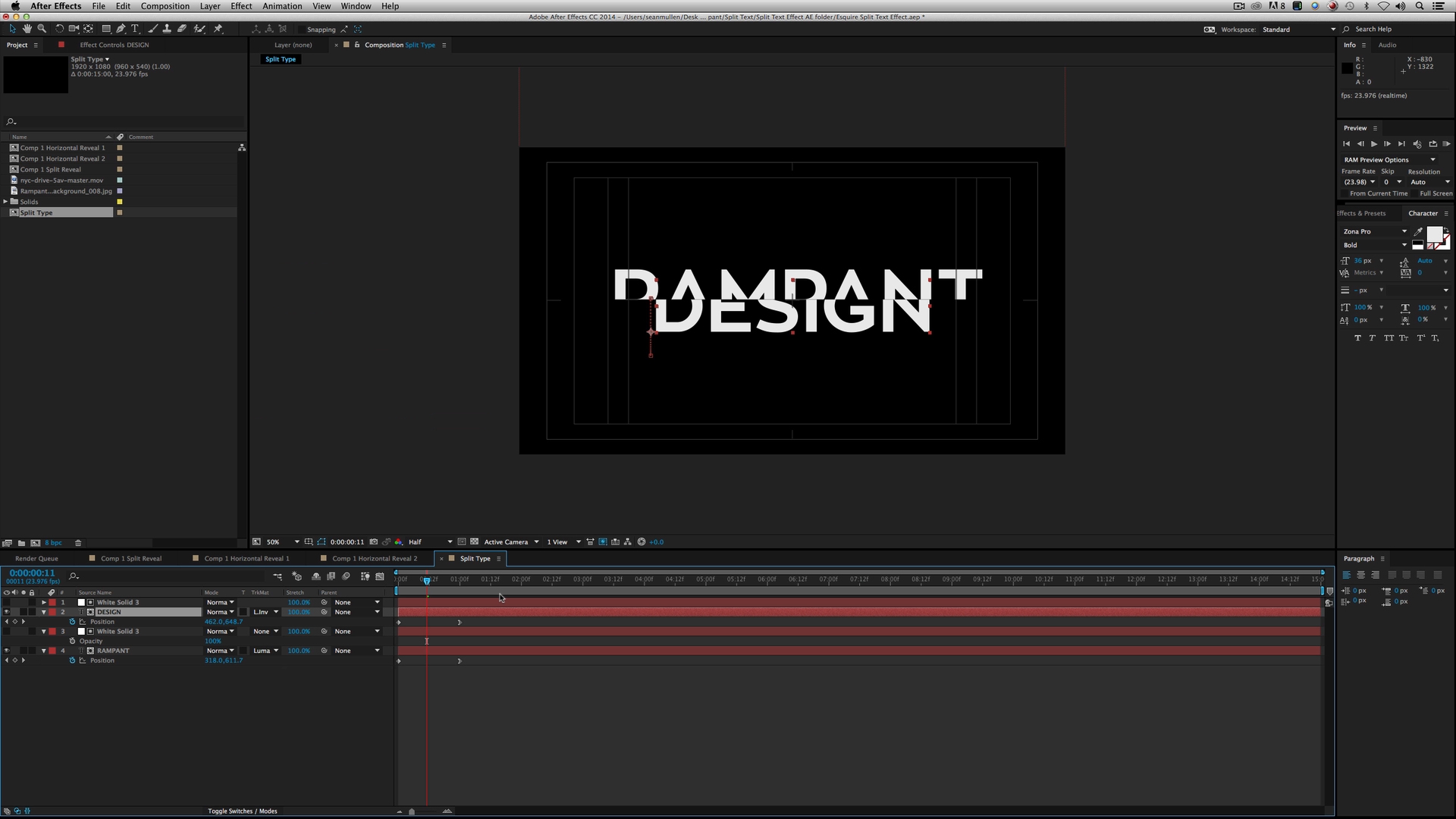Expand DESIGN layer transform properties
Viewport: 1456px width, 819px height.
click(43, 611)
